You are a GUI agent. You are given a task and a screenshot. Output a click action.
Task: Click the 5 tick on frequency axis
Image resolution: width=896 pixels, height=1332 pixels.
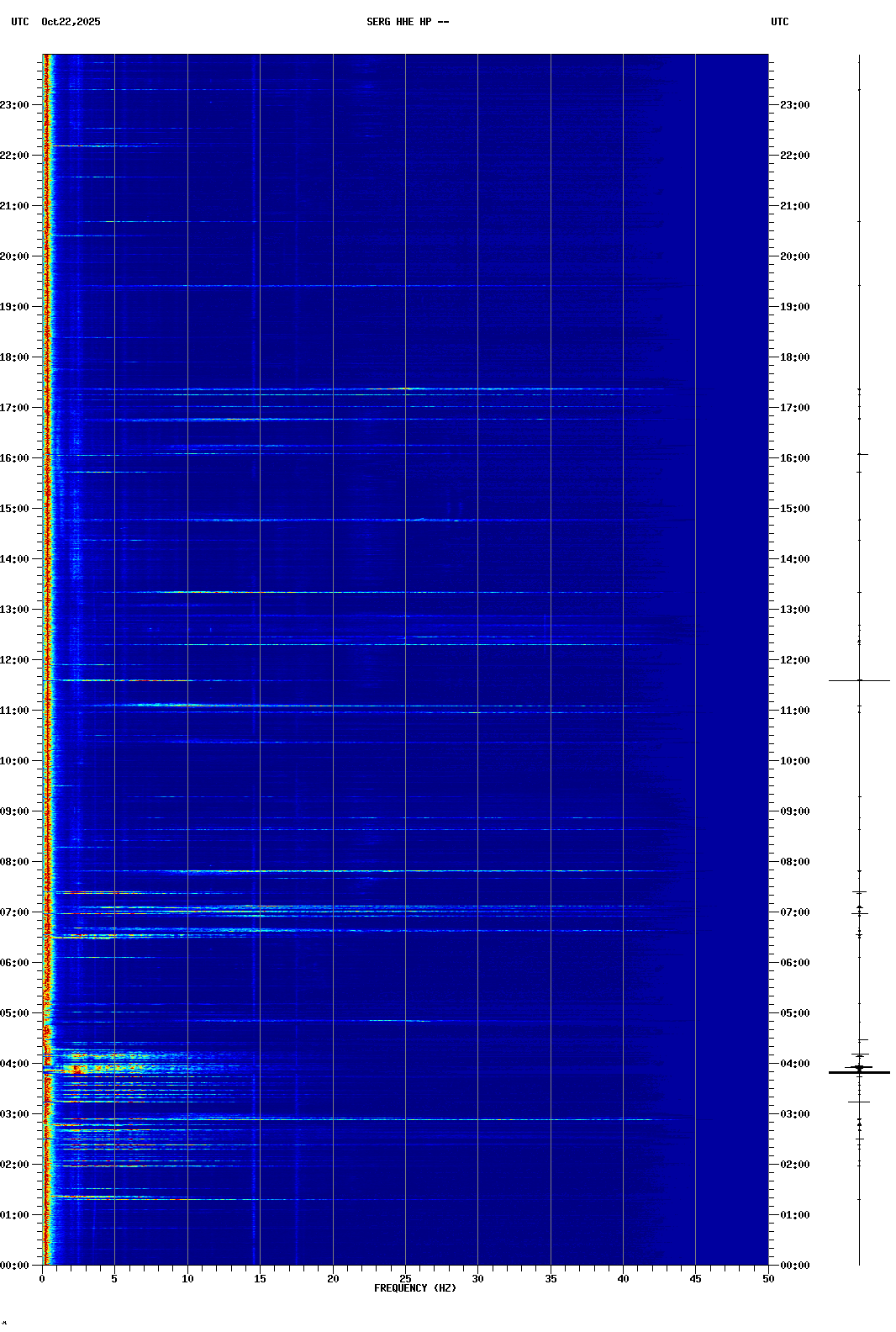[114, 1279]
